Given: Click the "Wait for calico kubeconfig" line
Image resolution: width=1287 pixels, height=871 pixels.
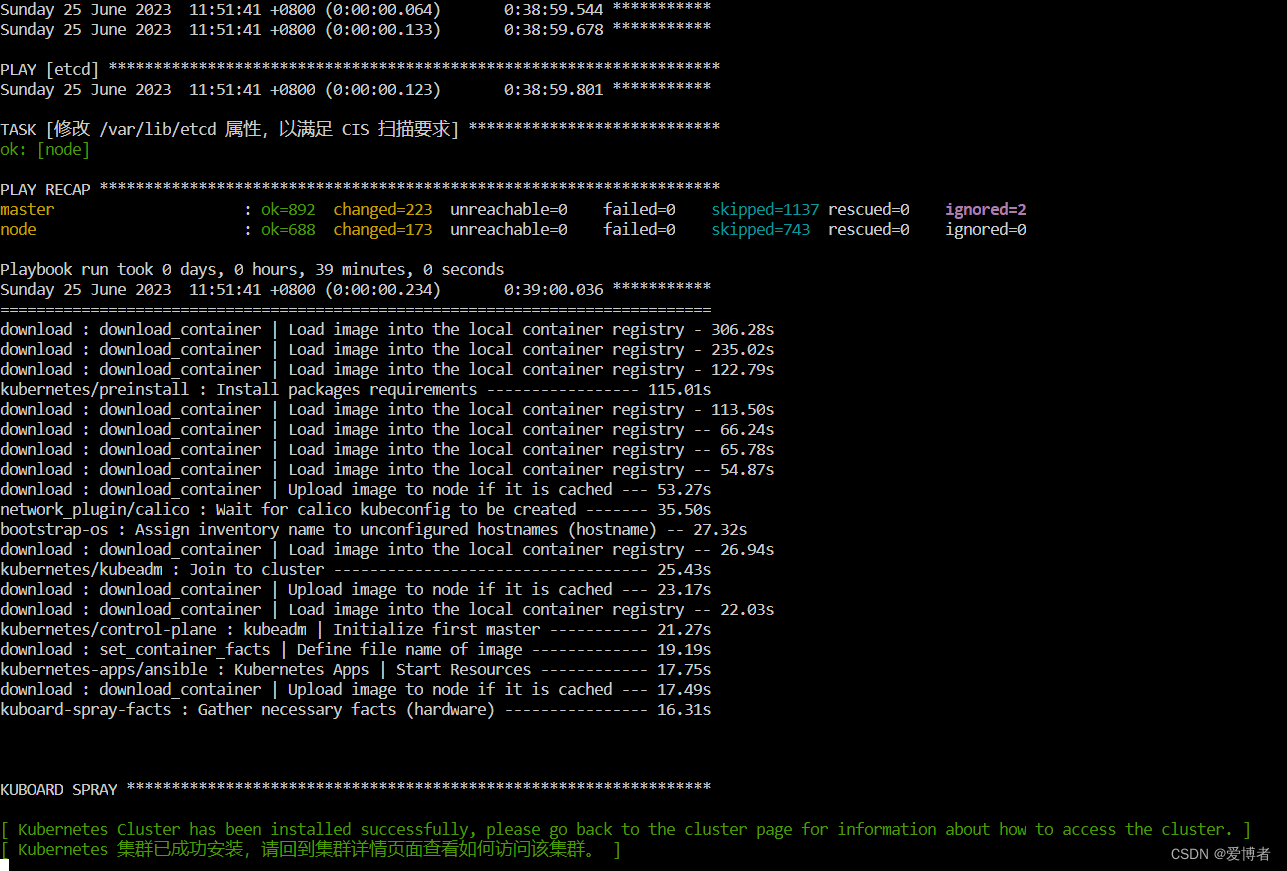Looking at the screenshot, I should 356,509.
